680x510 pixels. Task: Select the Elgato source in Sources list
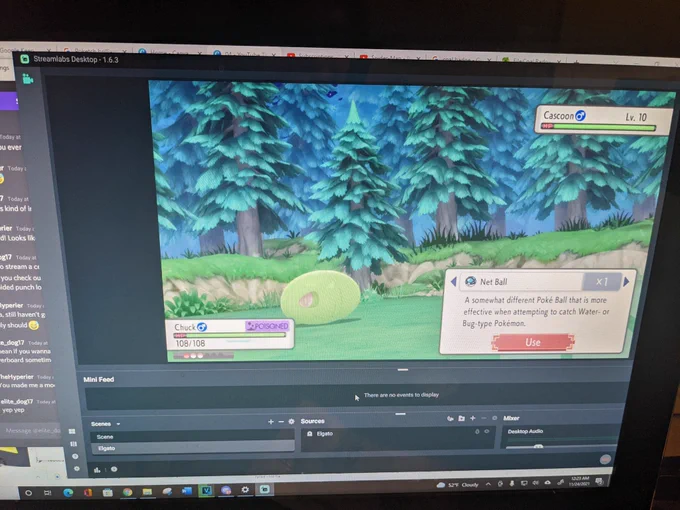coord(398,434)
